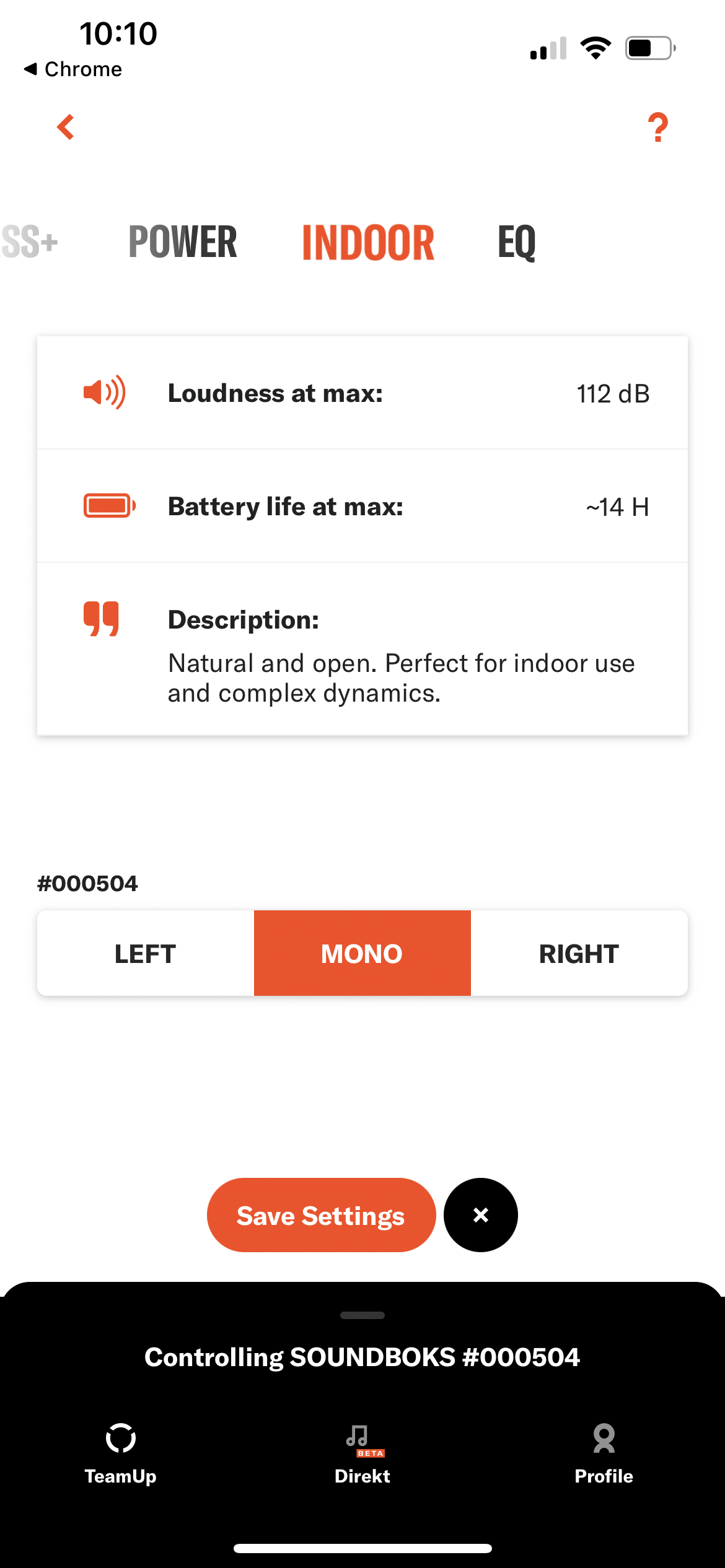This screenshot has width=725, height=1568.
Task: Open the Direkt beta section
Action: [362, 1452]
